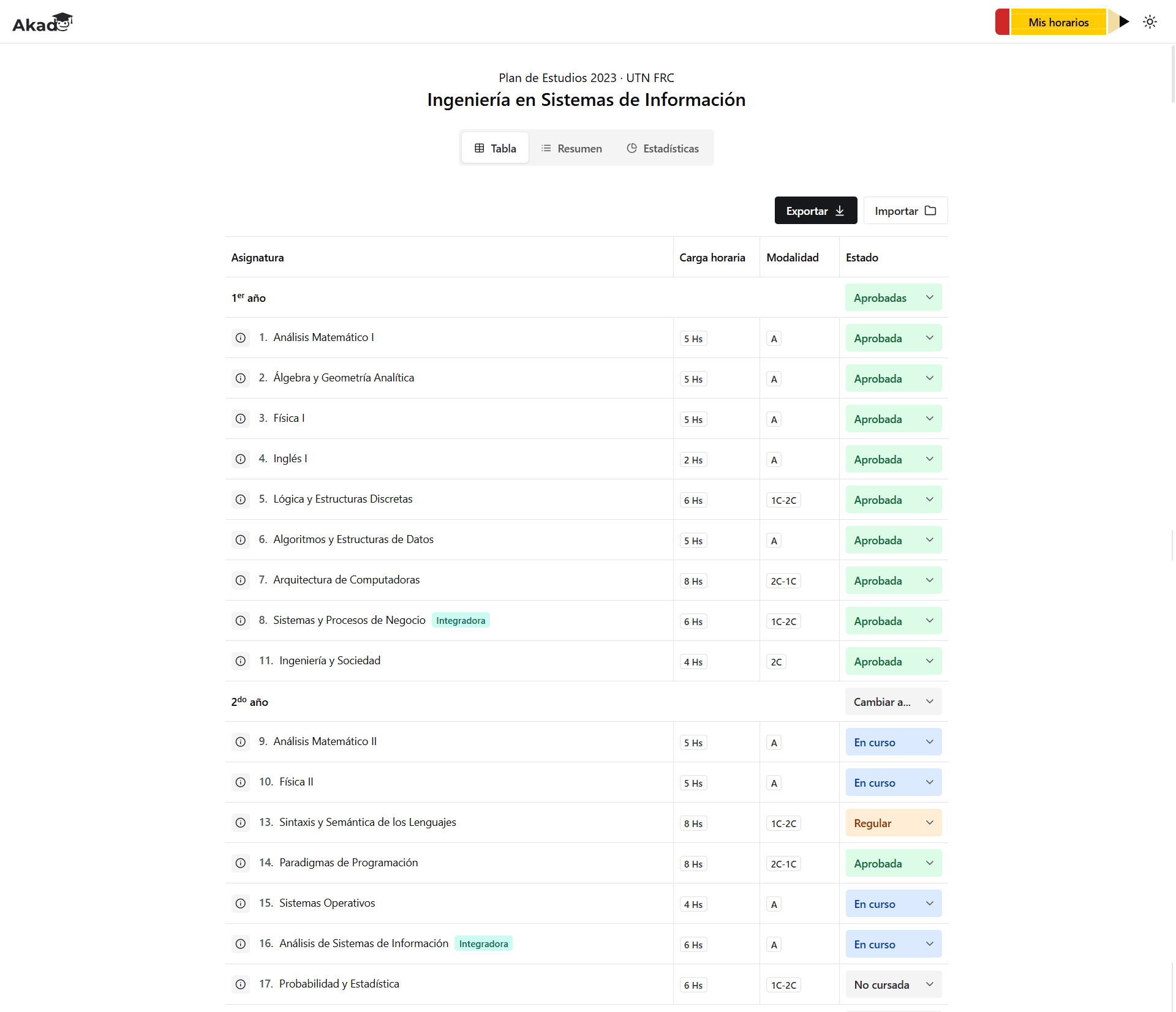The width and height of the screenshot is (1176, 1012).
Task: Change Regular status of Sintaxis y Semántica
Action: coord(894,823)
